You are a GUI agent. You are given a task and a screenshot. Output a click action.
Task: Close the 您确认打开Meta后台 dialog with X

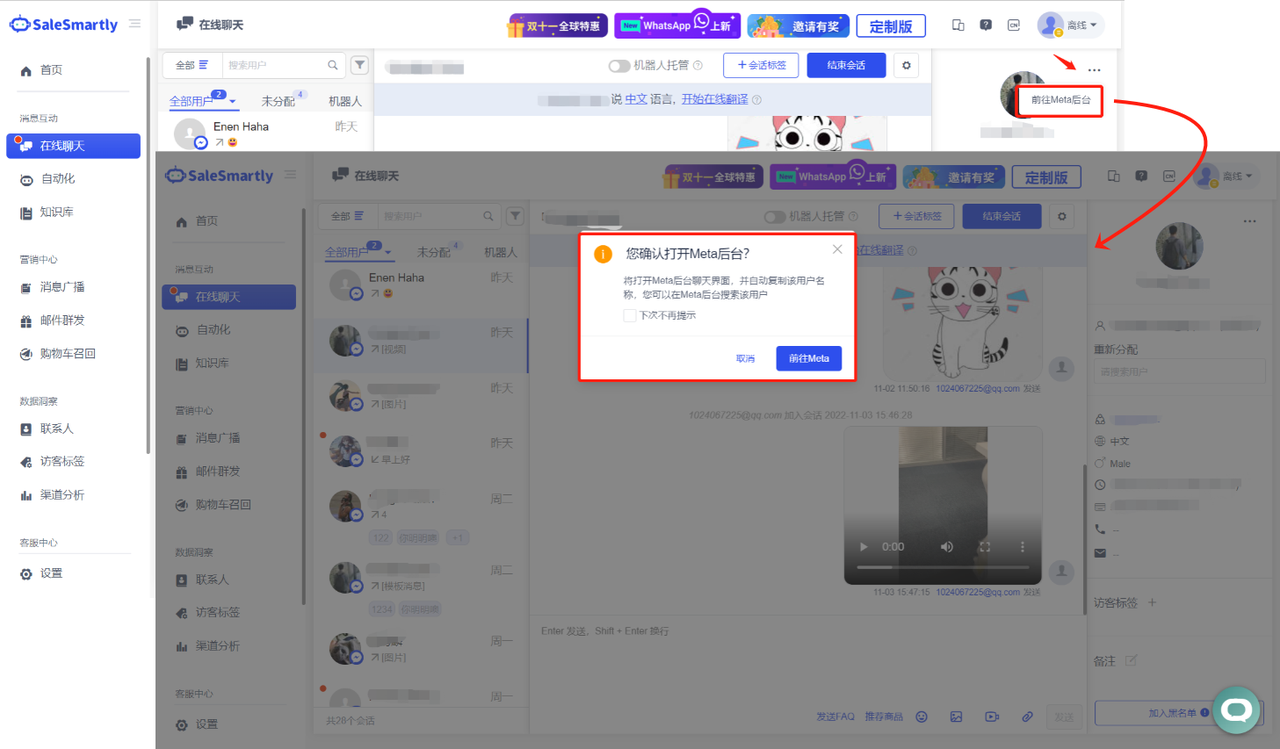pyautogui.click(x=837, y=249)
